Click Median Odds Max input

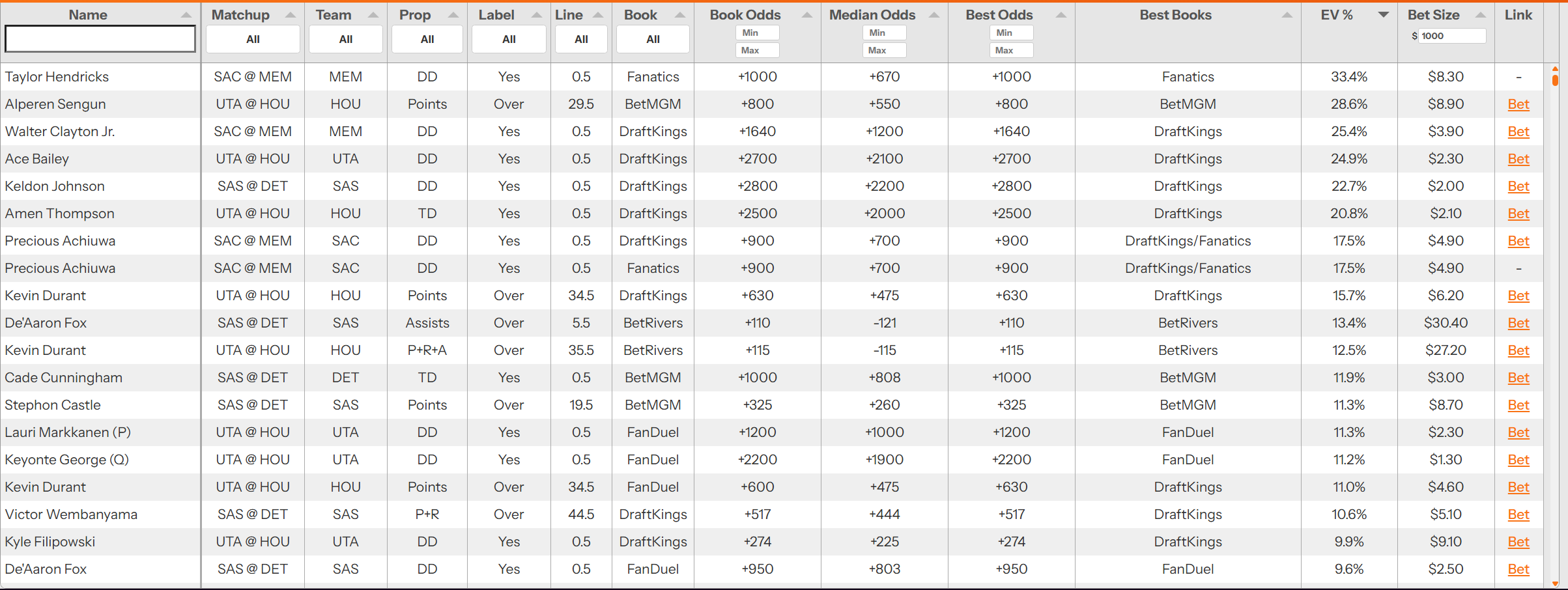click(x=884, y=50)
